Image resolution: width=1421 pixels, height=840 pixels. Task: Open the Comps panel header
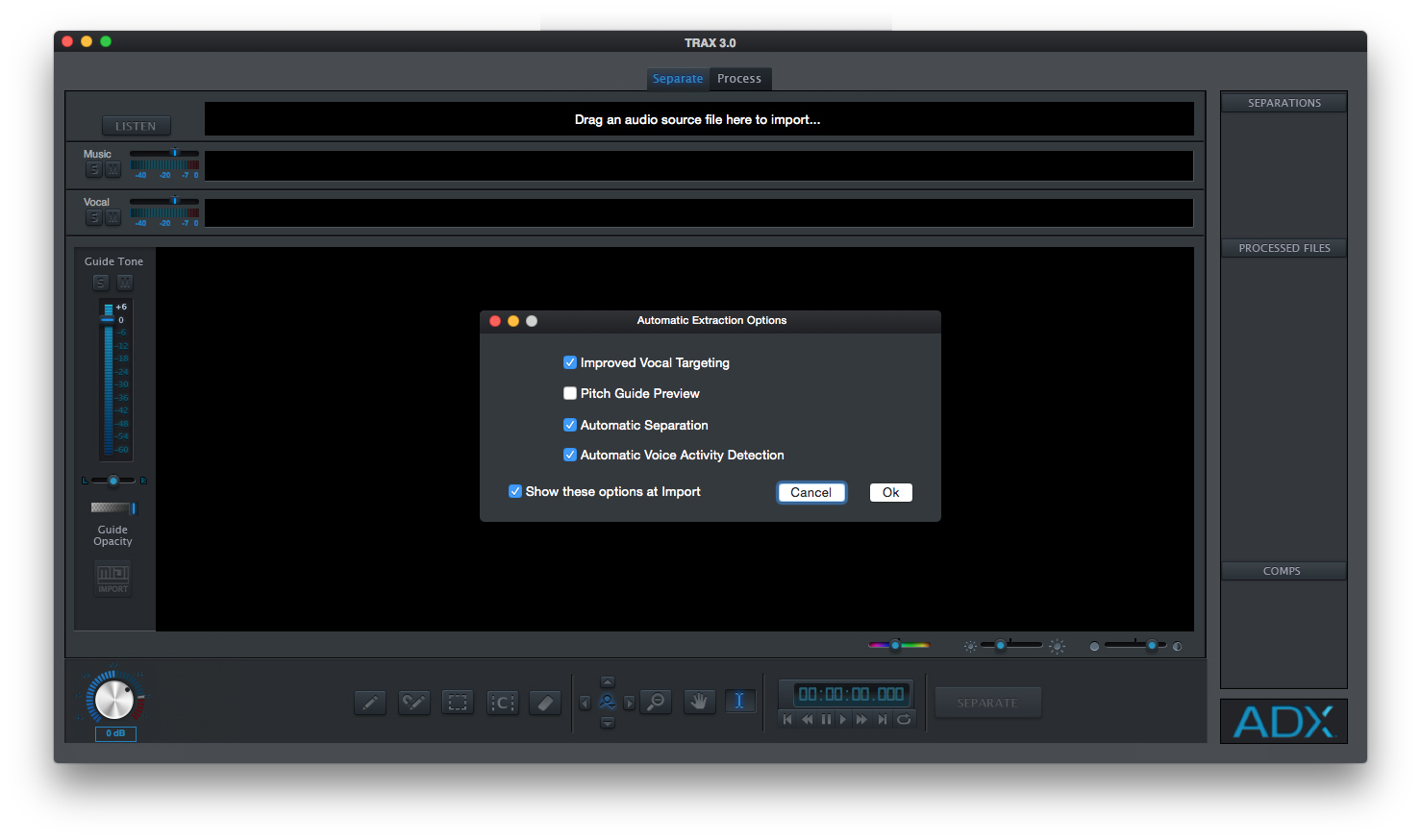(x=1284, y=571)
